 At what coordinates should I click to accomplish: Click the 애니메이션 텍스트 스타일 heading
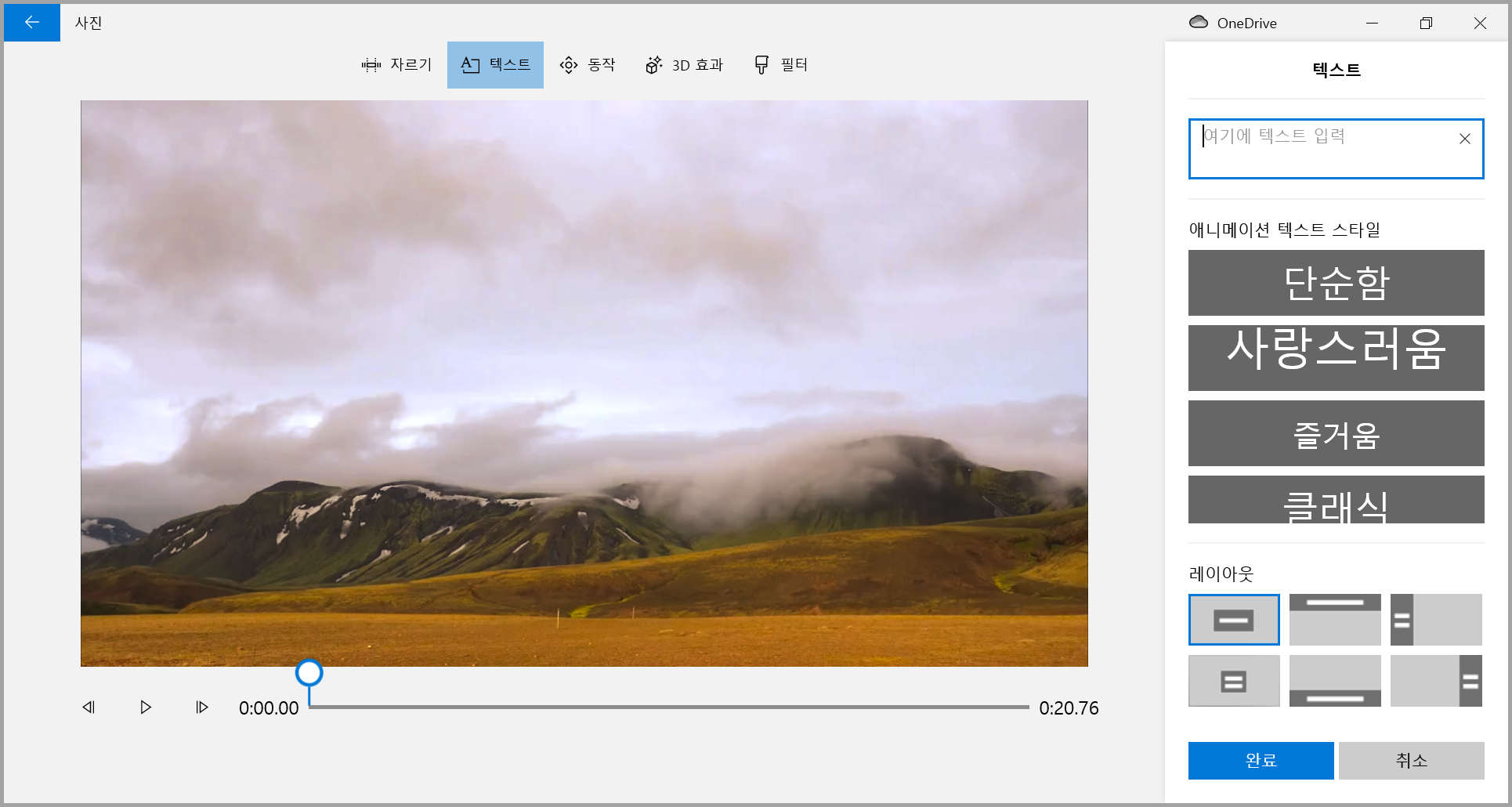click(1285, 230)
